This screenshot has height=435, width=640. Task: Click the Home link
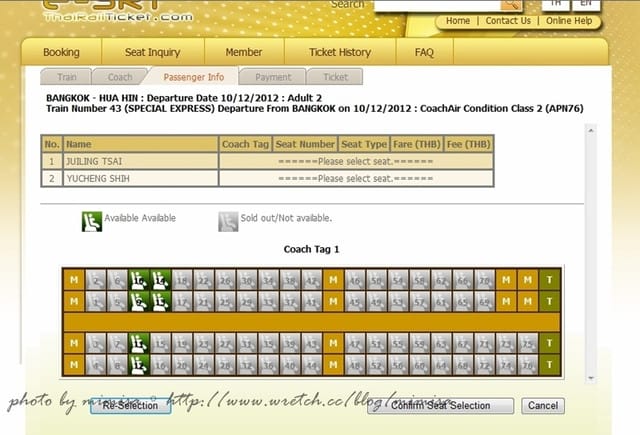(458, 21)
